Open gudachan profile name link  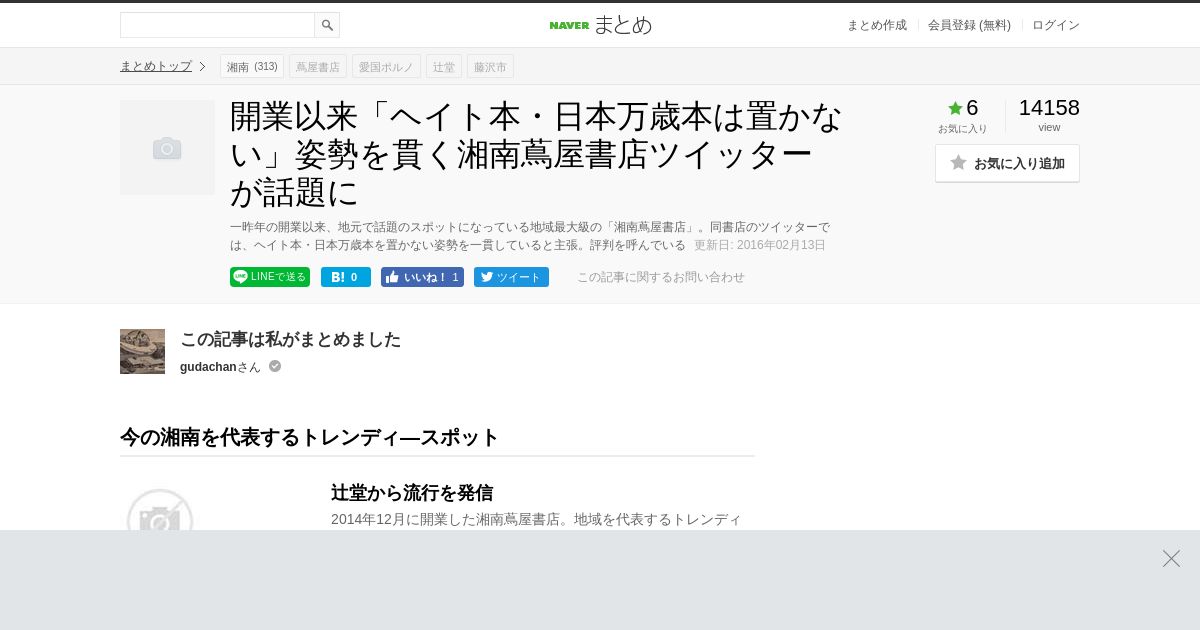point(208,367)
